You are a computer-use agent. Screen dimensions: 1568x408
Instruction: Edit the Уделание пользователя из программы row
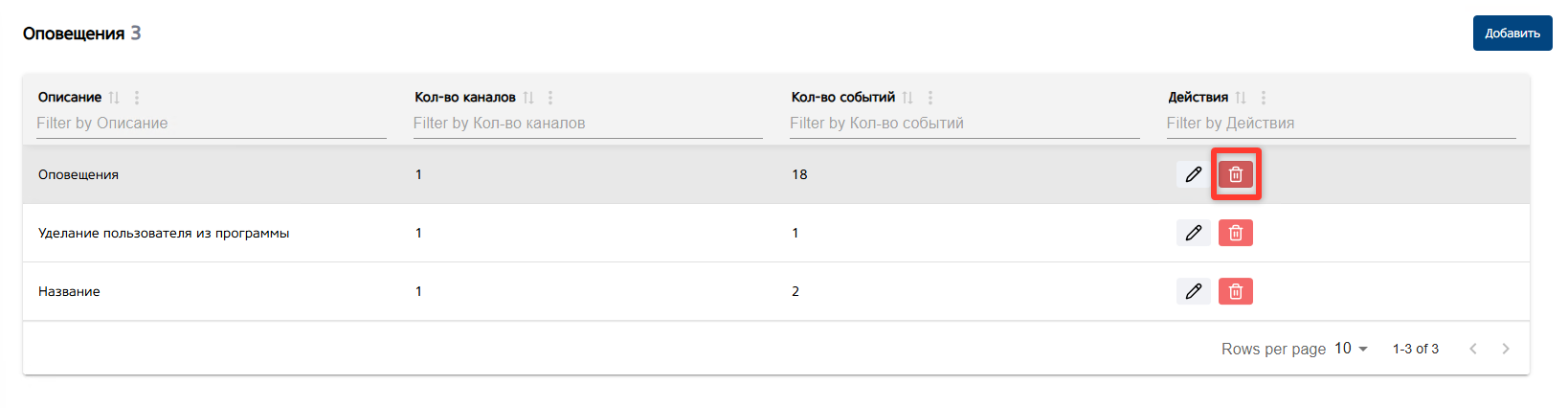click(x=1193, y=233)
